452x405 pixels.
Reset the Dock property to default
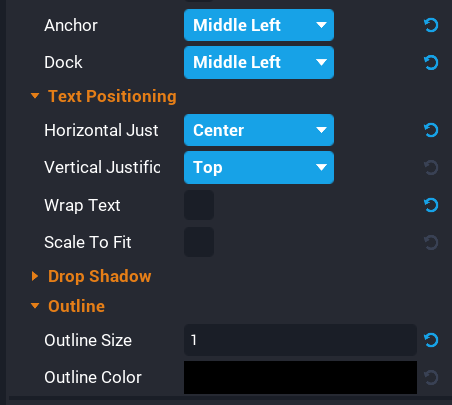point(431,63)
